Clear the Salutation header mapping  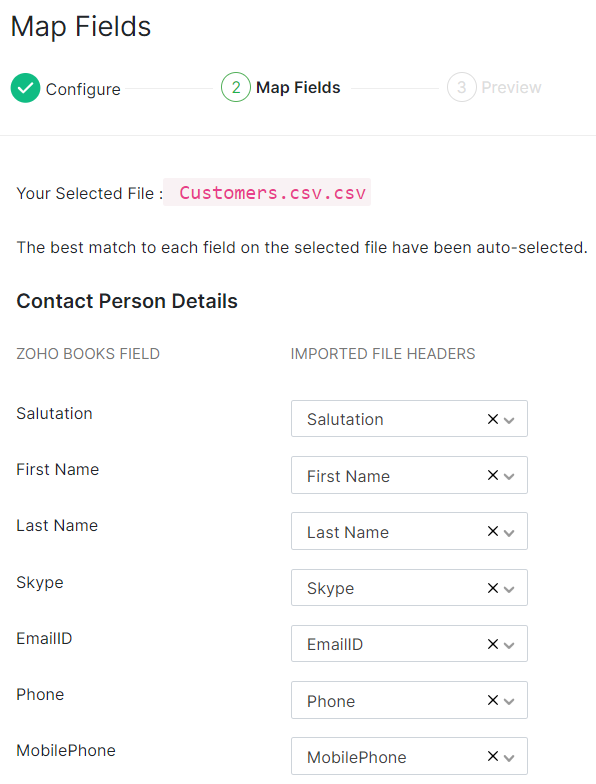(x=492, y=419)
